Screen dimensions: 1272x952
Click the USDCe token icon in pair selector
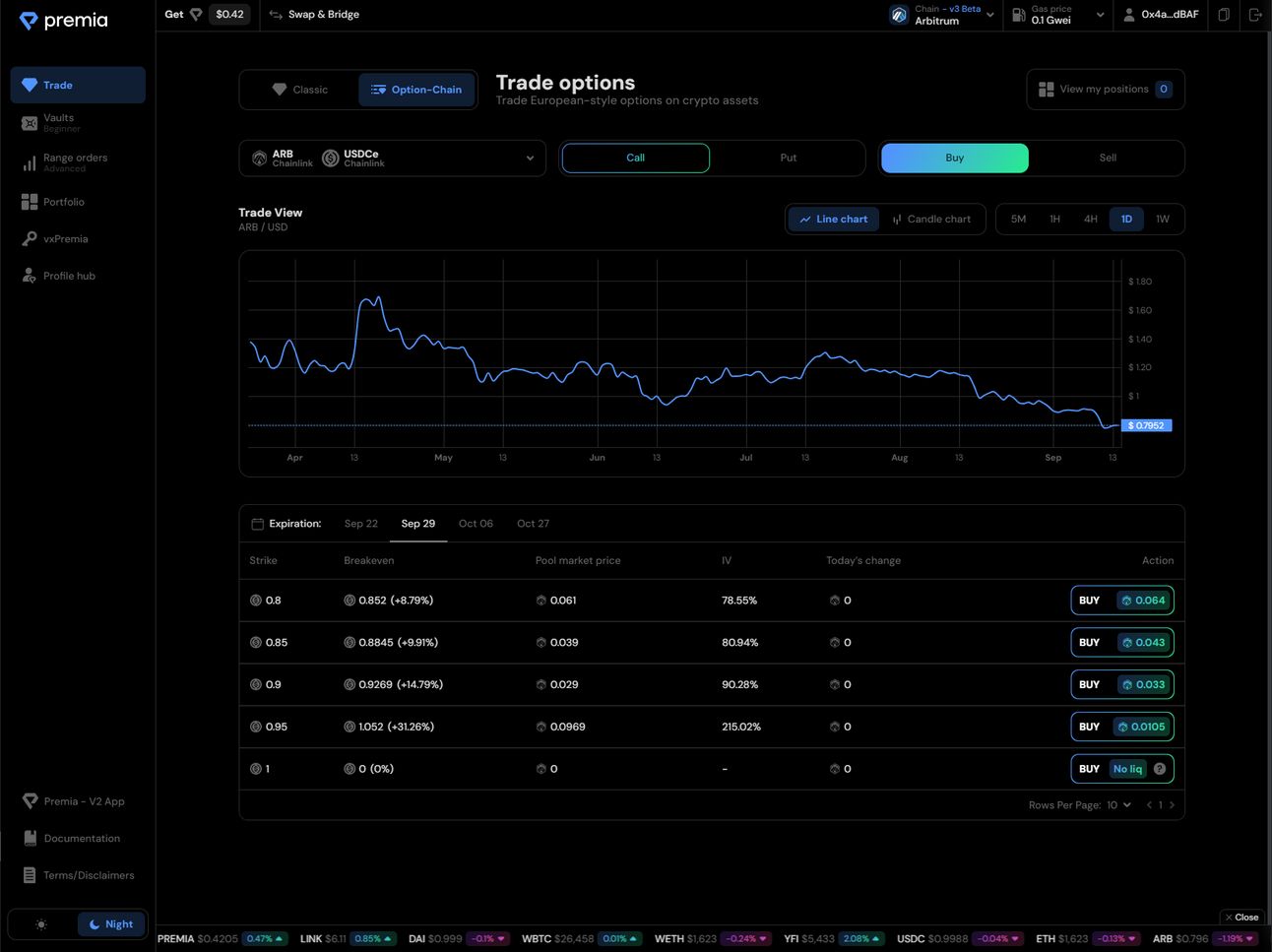(x=331, y=159)
